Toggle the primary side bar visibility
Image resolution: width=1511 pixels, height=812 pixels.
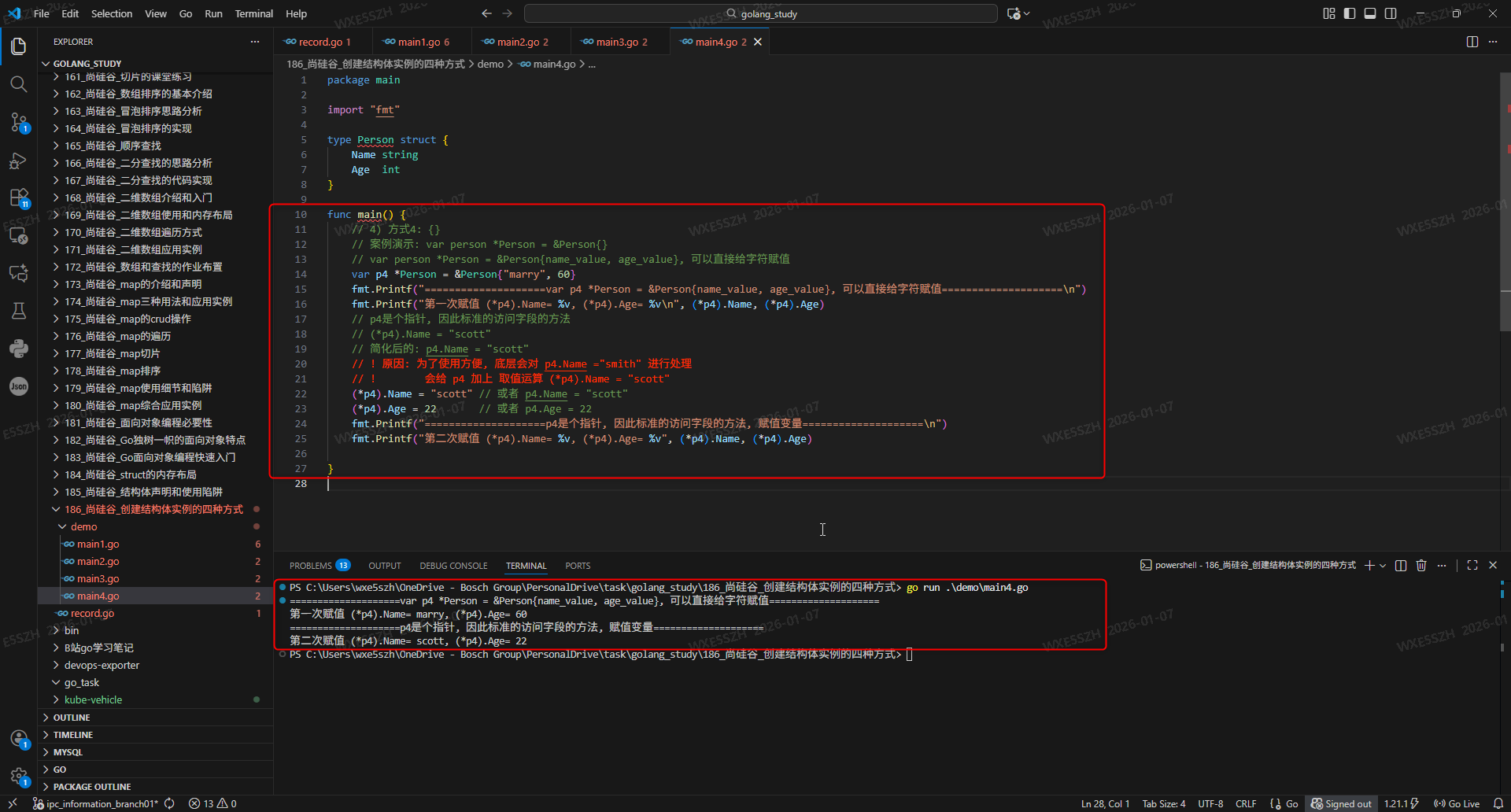[x=1350, y=13]
